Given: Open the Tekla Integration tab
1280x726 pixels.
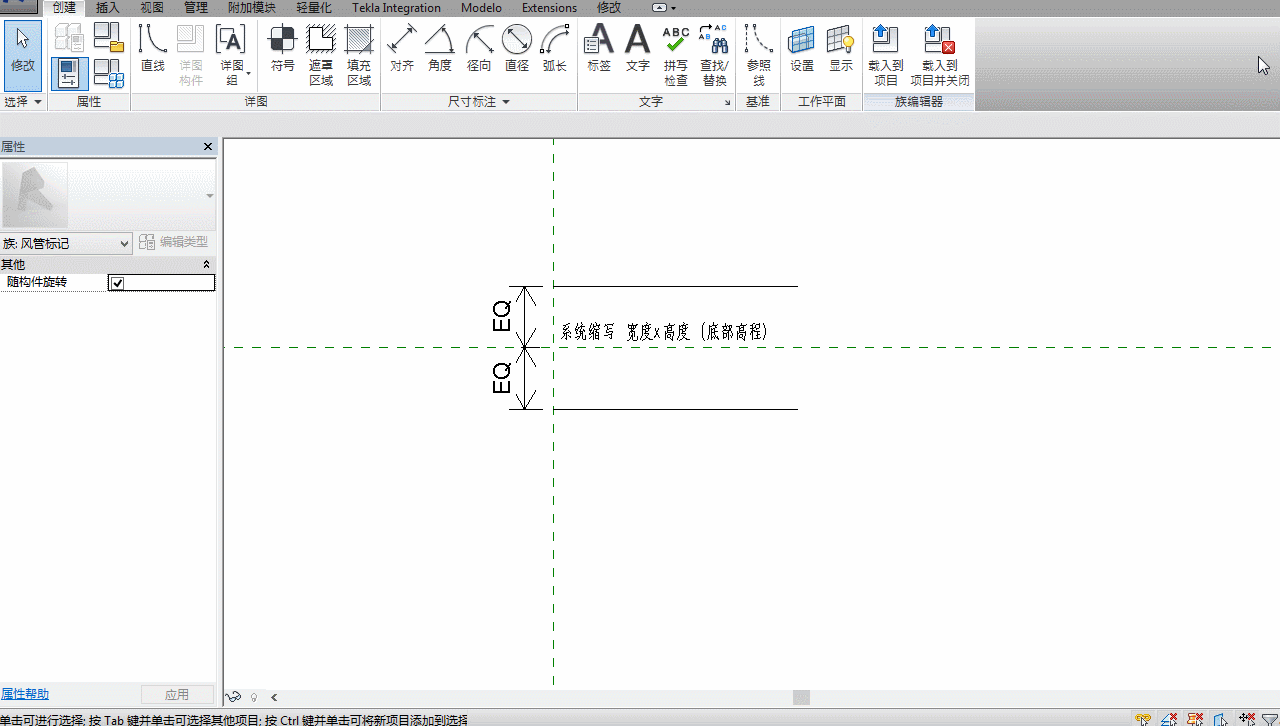Looking at the screenshot, I should [396, 8].
